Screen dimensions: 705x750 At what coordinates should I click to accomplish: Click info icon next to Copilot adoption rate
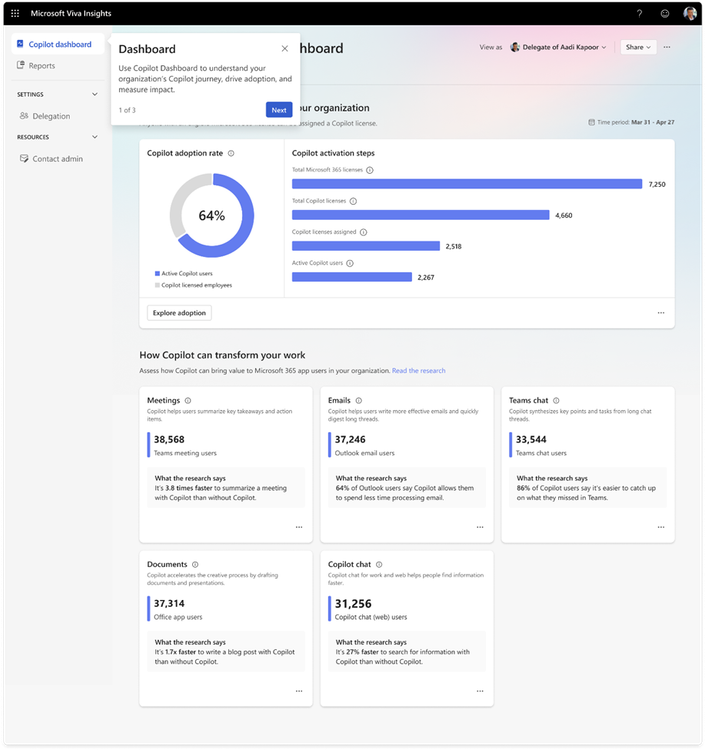tap(231, 154)
